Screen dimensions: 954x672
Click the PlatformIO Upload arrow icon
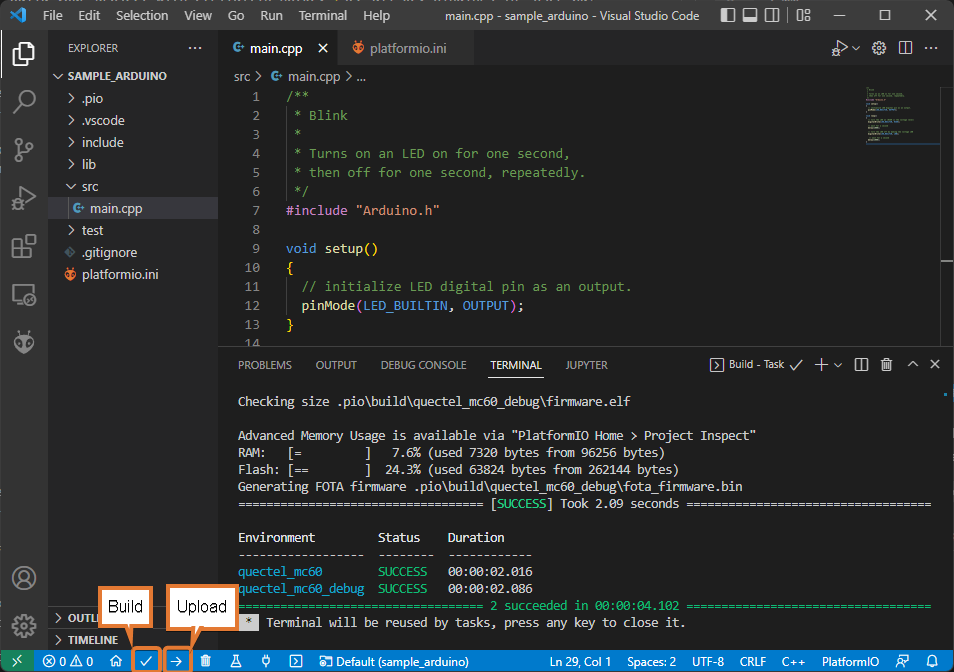pyautogui.click(x=176, y=661)
